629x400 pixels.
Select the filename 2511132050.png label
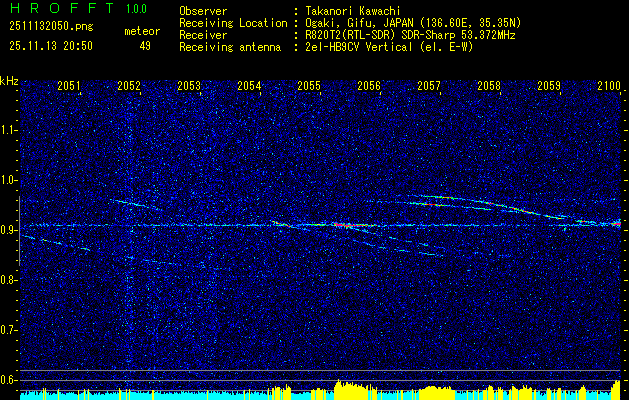51,26
